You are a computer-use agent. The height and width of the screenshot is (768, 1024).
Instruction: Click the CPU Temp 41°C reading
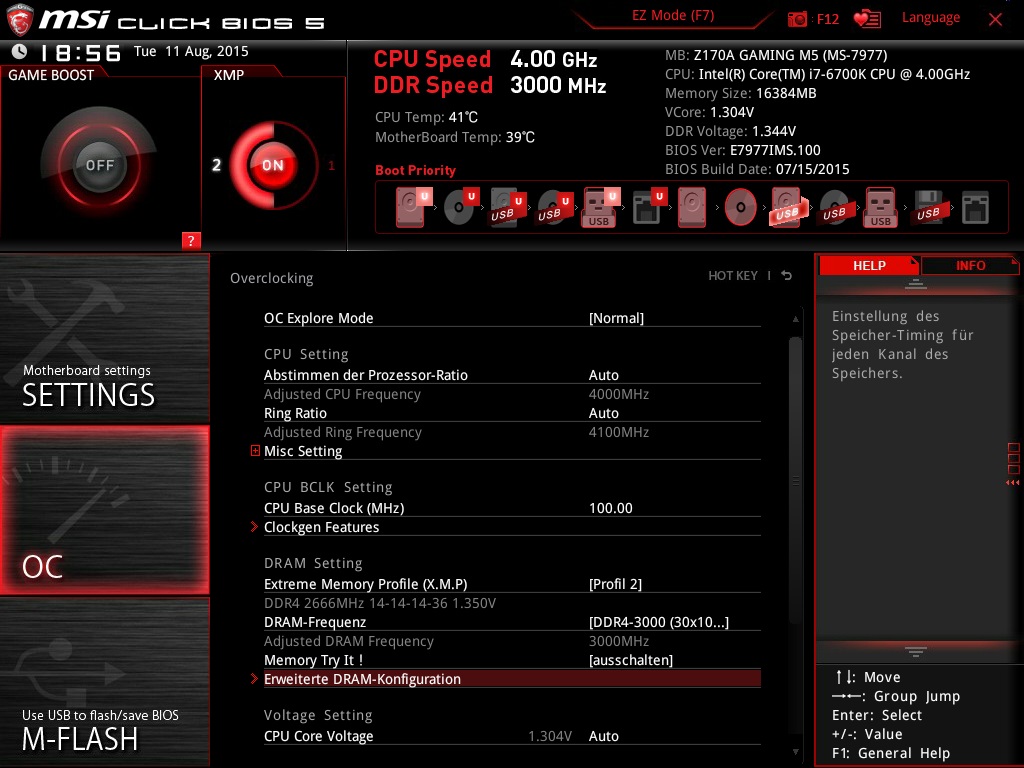(x=426, y=117)
